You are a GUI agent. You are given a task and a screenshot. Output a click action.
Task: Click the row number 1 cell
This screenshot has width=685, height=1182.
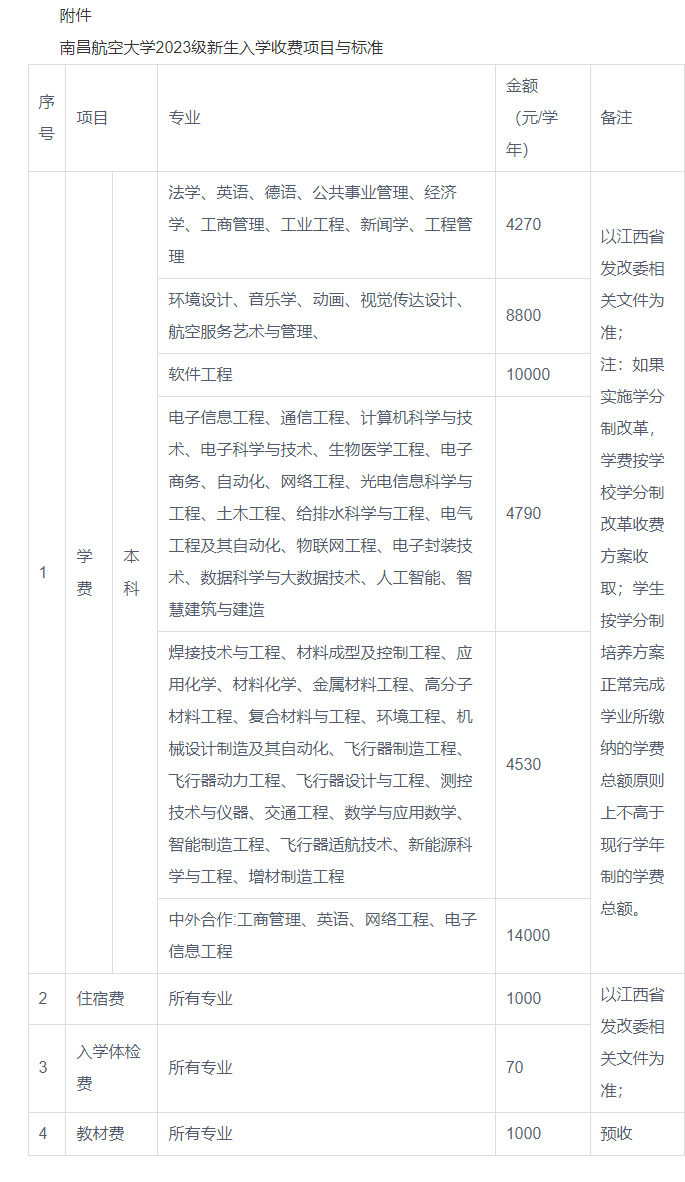[47, 572]
